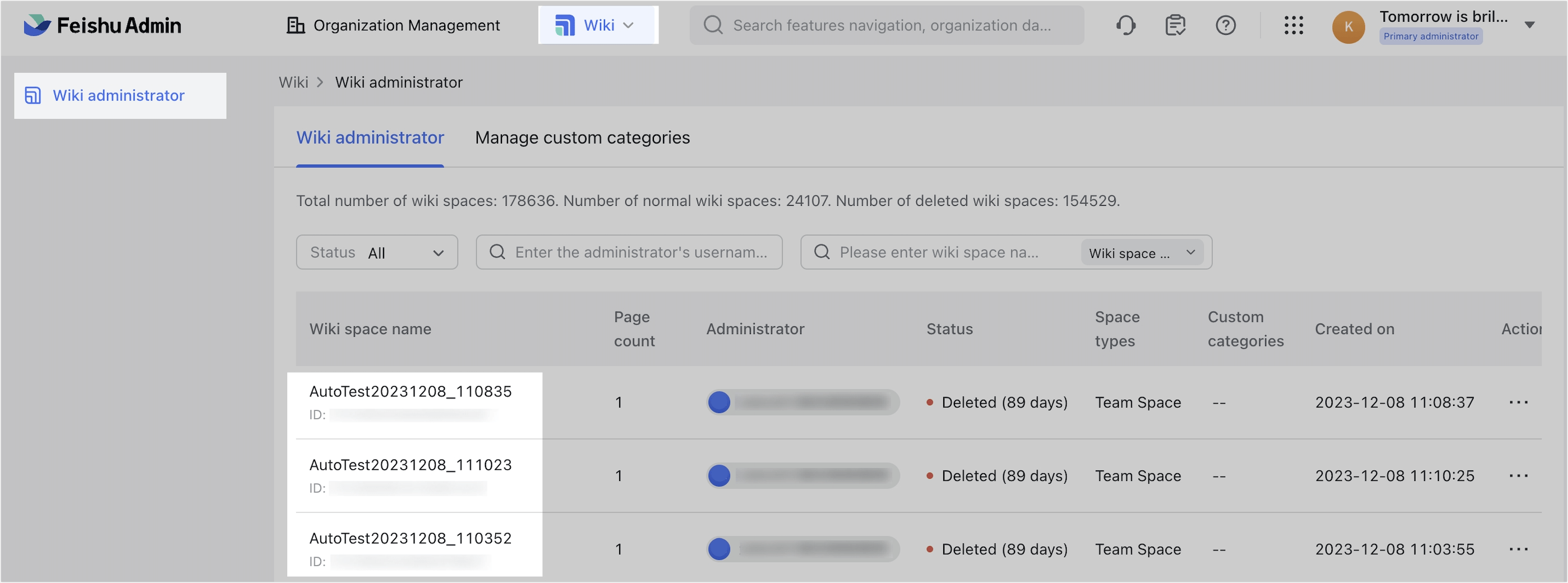
Task: Click administrator chip for AutoTest20231208_110835
Action: 803,402
